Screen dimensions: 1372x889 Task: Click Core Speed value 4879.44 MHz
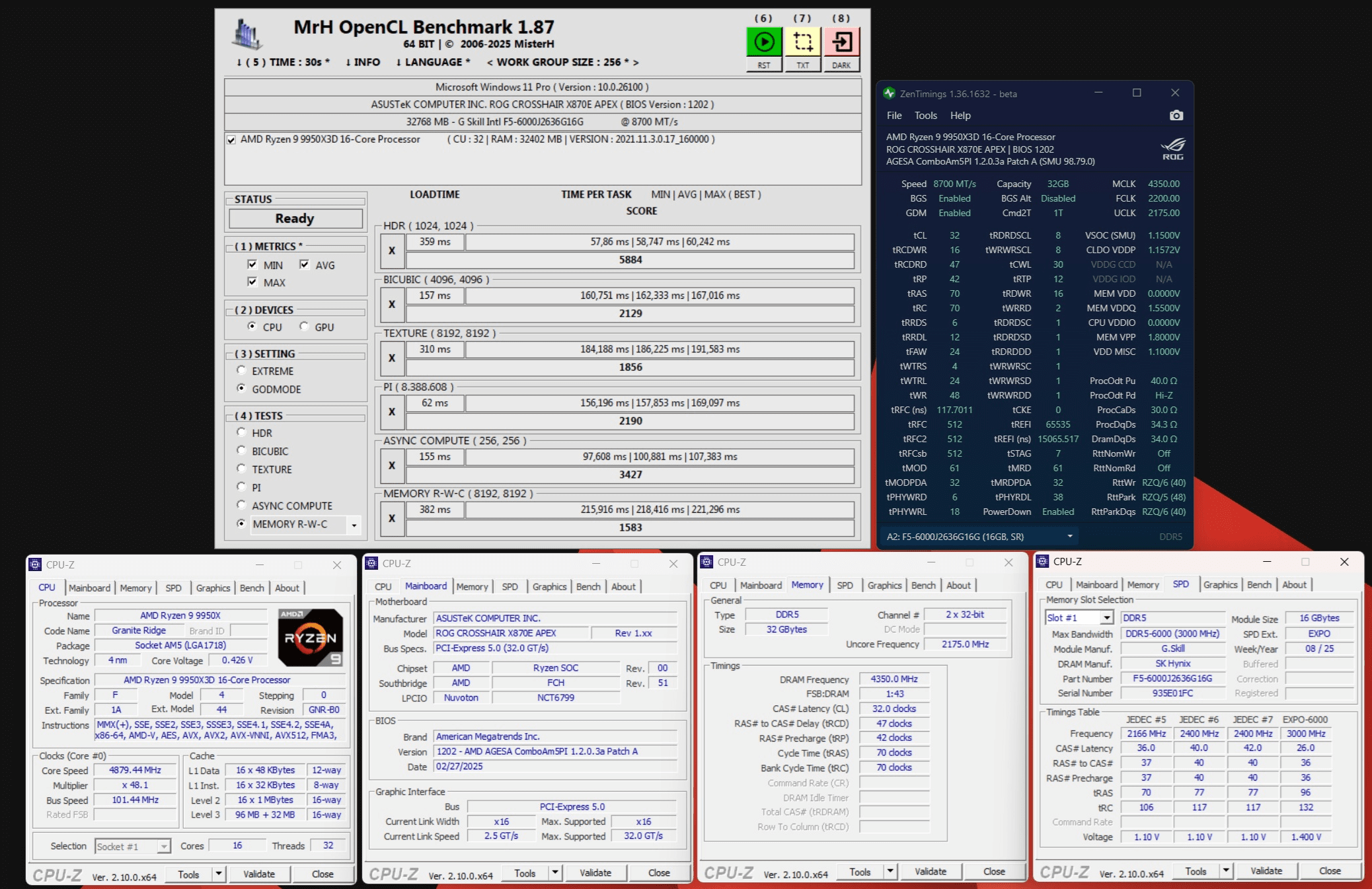click(x=135, y=770)
